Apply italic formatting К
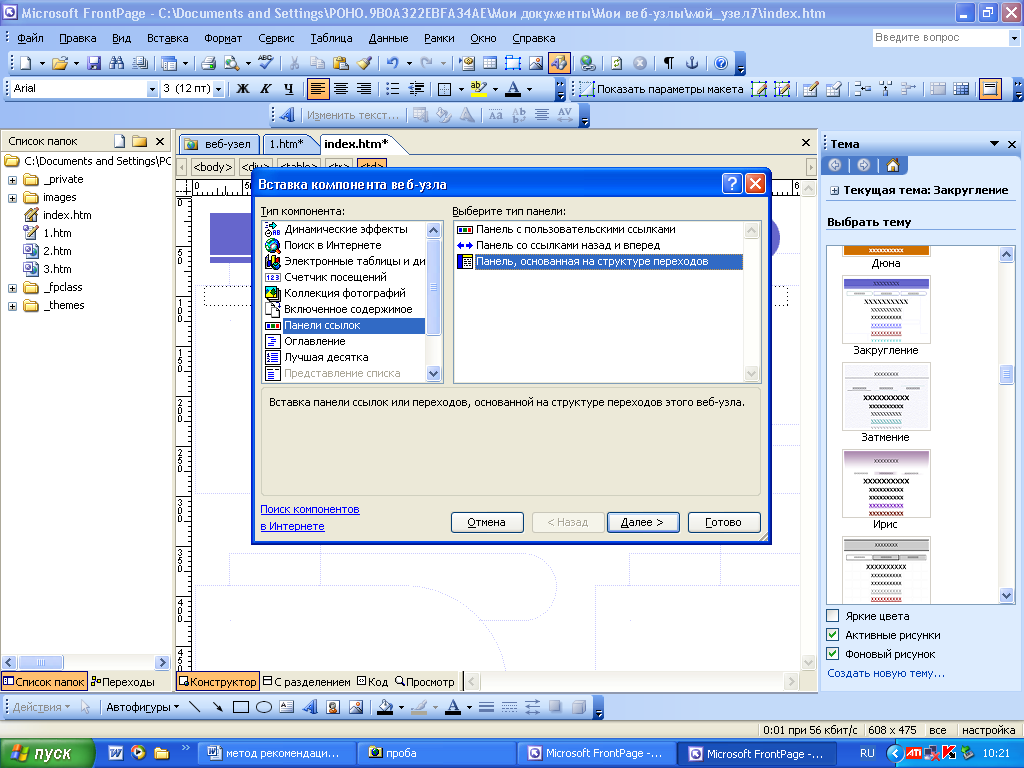 click(x=266, y=88)
